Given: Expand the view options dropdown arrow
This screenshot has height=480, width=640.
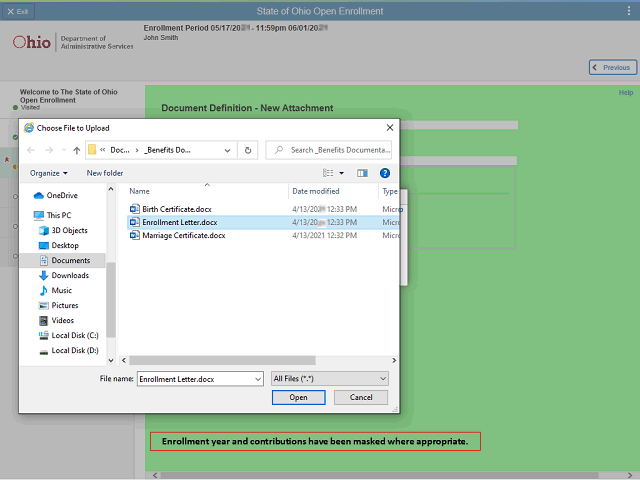Looking at the screenshot, I should click(x=342, y=173).
